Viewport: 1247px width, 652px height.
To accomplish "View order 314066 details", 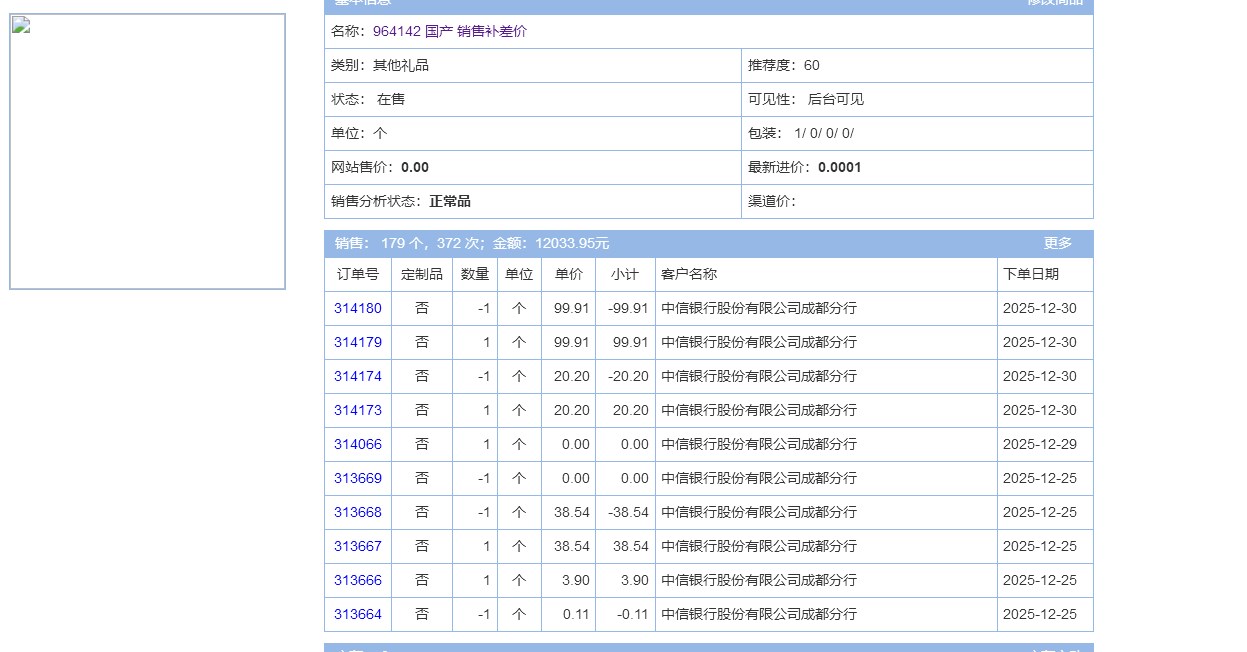I will coord(357,444).
